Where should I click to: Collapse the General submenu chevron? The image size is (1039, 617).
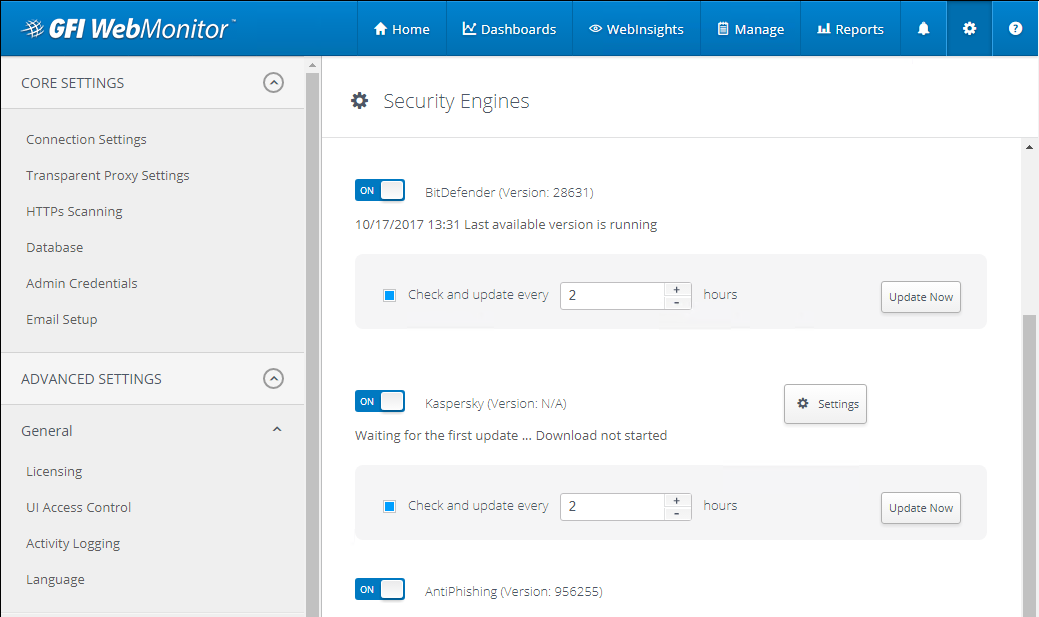(x=277, y=430)
